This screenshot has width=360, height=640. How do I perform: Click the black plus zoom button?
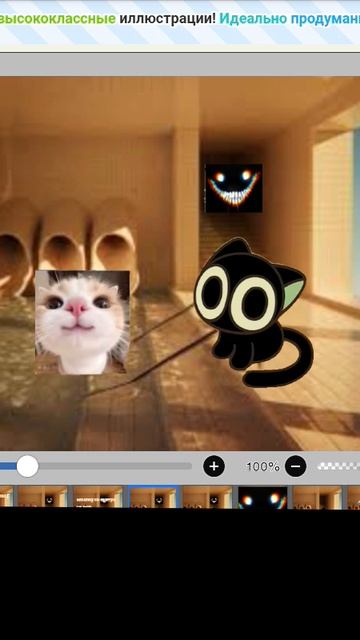(x=214, y=466)
